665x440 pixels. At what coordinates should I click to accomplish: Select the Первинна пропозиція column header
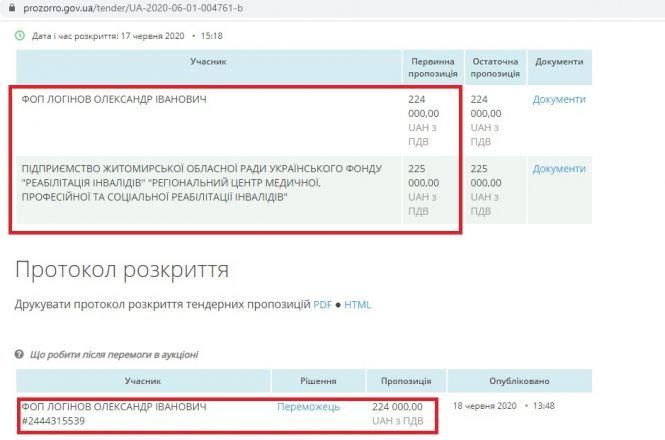[433, 67]
